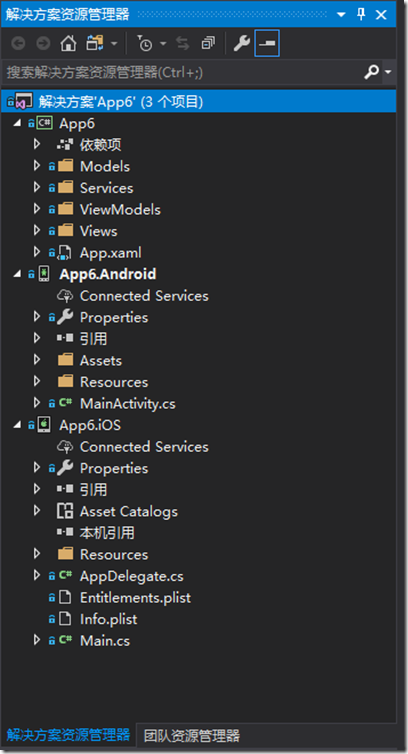Open the search options dropdown arrow
The height and width of the screenshot is (754, 408).
388,73
